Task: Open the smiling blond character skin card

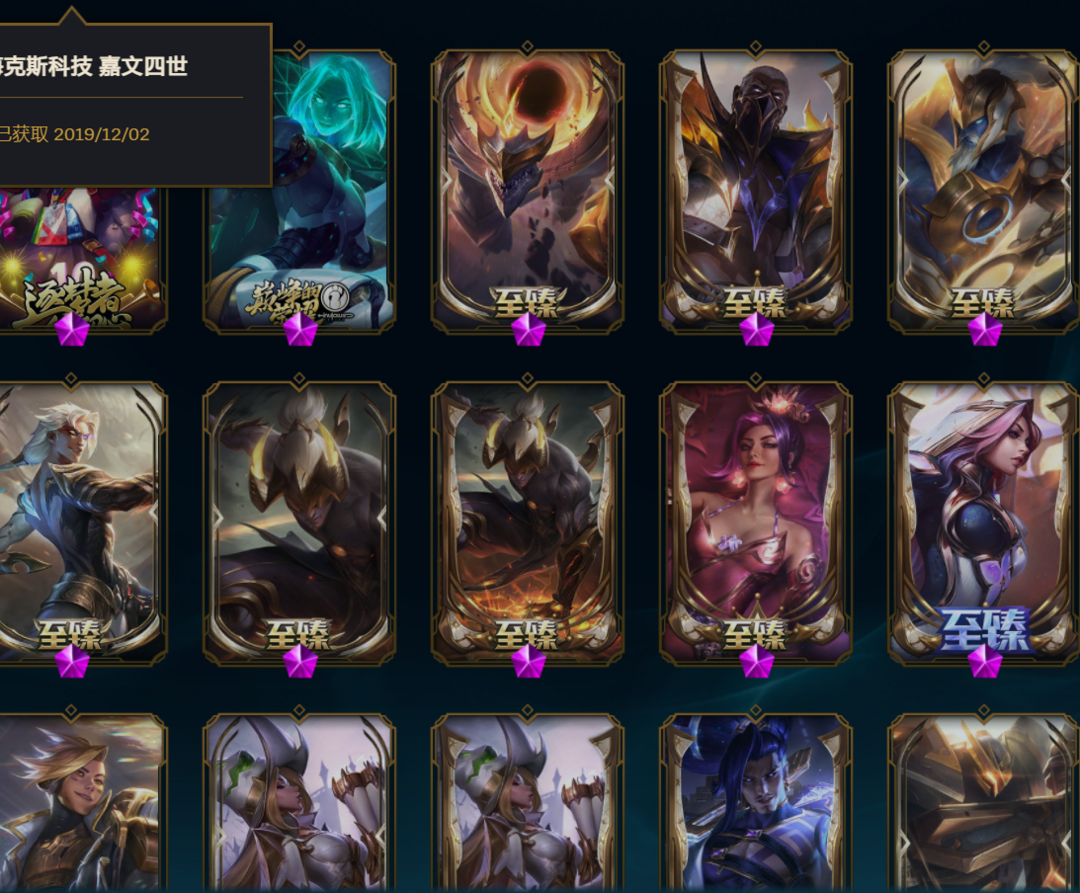Action: (83, 802)
